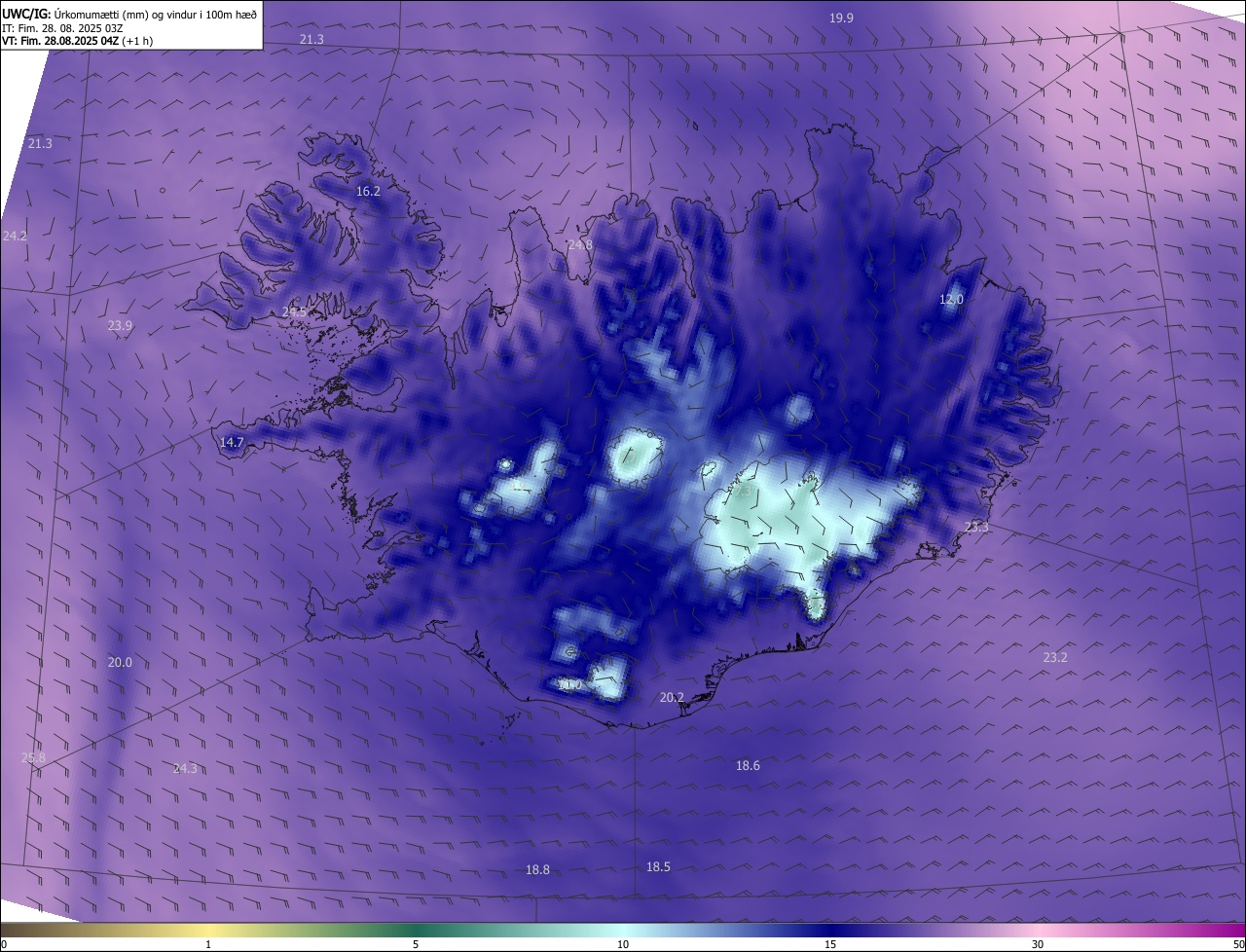1246x952 pixels.
Task: Click the 20.2 value on the map
Action: click(x=672, y=697)
